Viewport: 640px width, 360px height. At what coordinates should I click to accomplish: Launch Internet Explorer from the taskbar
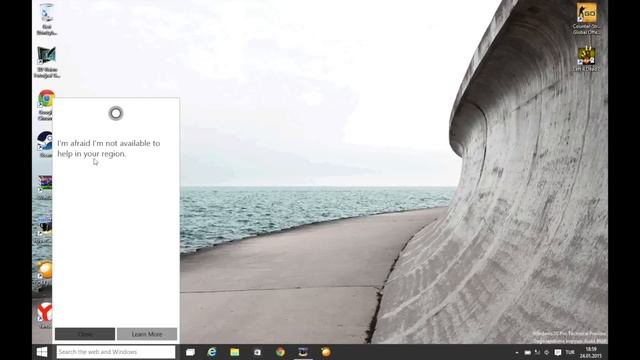pos(212,352)
